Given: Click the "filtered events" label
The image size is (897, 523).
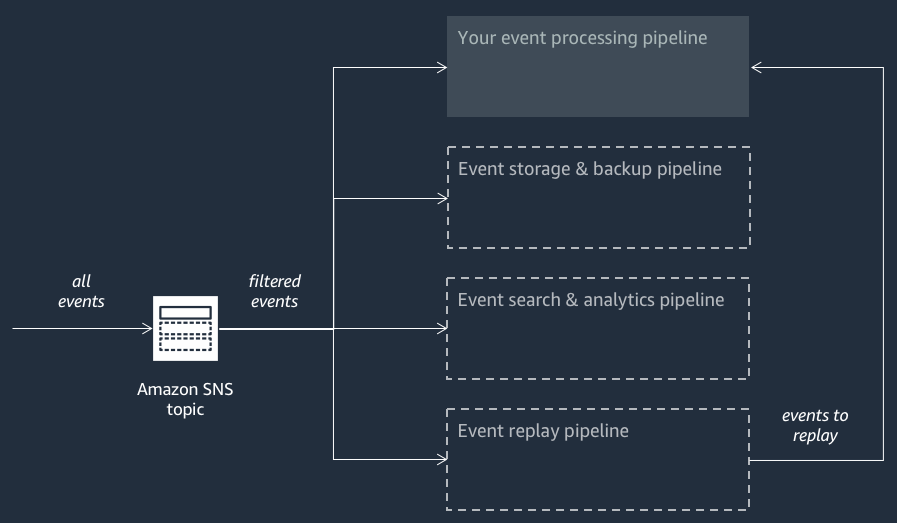Looking at the screenshot, I should [x=275, y=291].
